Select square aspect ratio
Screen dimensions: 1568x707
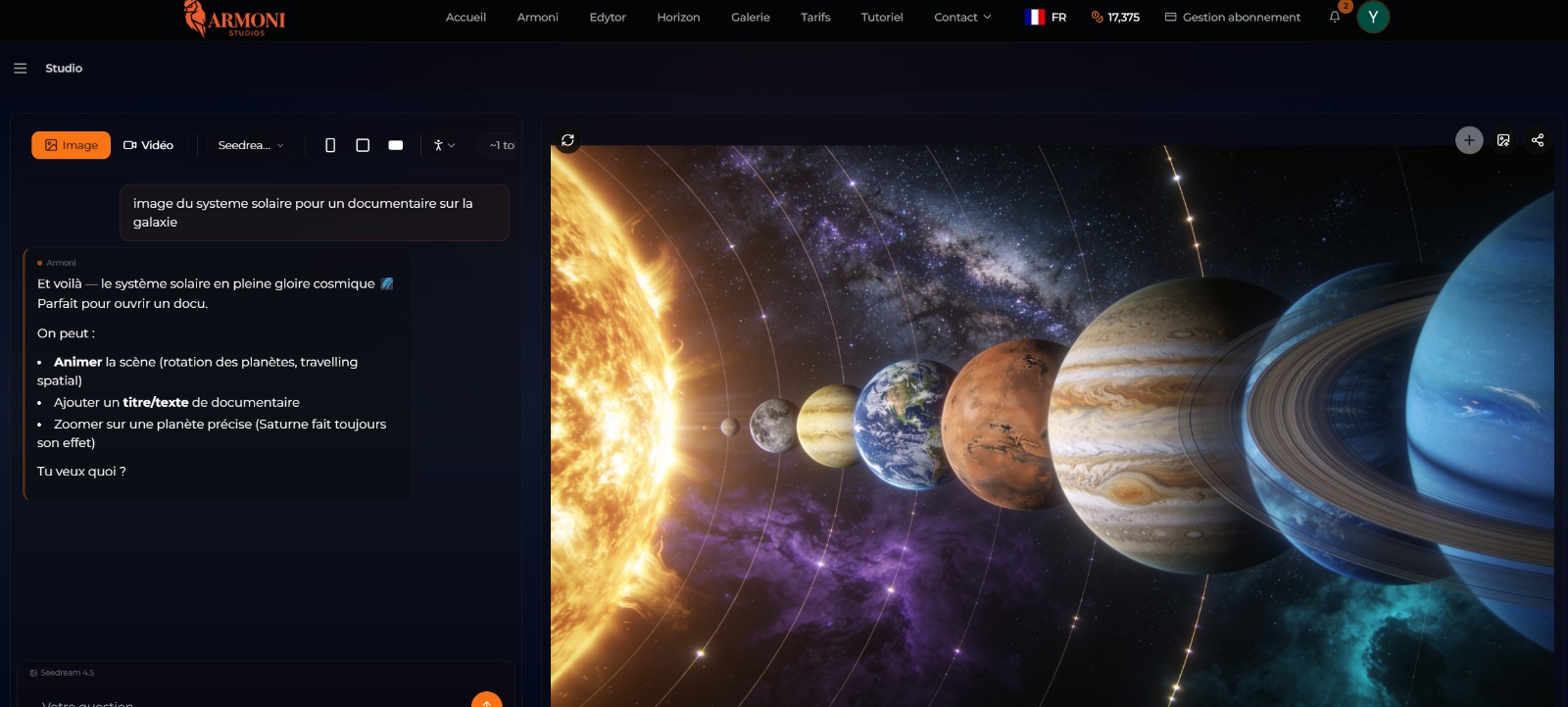[x=363, y=145]
